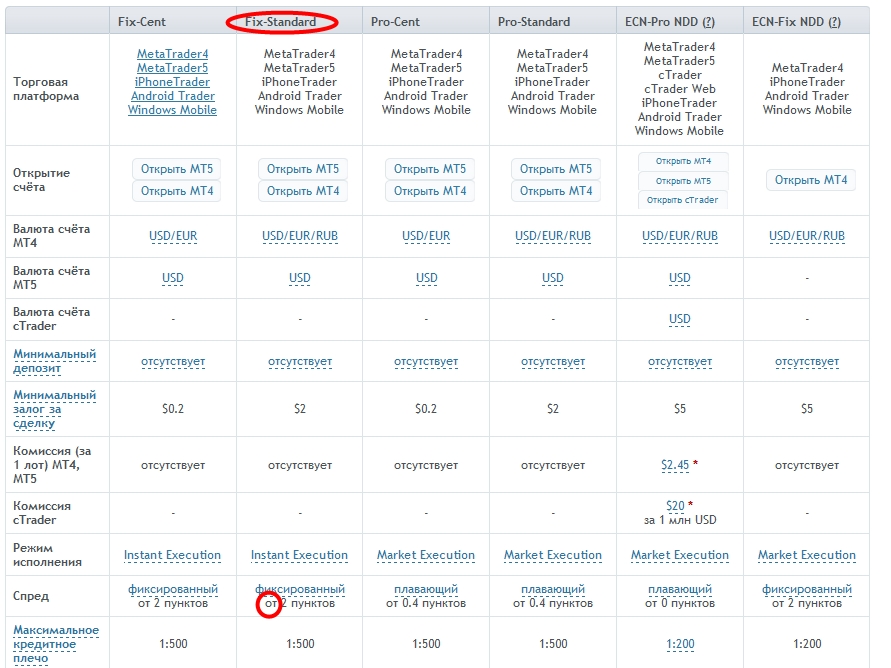Click плавающий spread link in Pro-Standard column
Image resolution: width=891 pixels, height=668 pixels.
click(553, 590)
